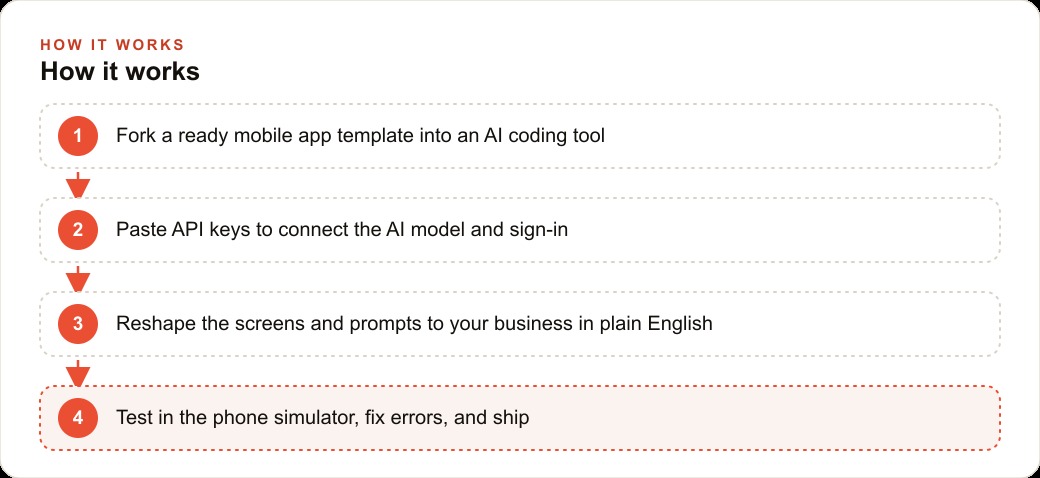Click empty area of step 1 card
Viewport: 1040px width, 478px height.
click(796, 136)
